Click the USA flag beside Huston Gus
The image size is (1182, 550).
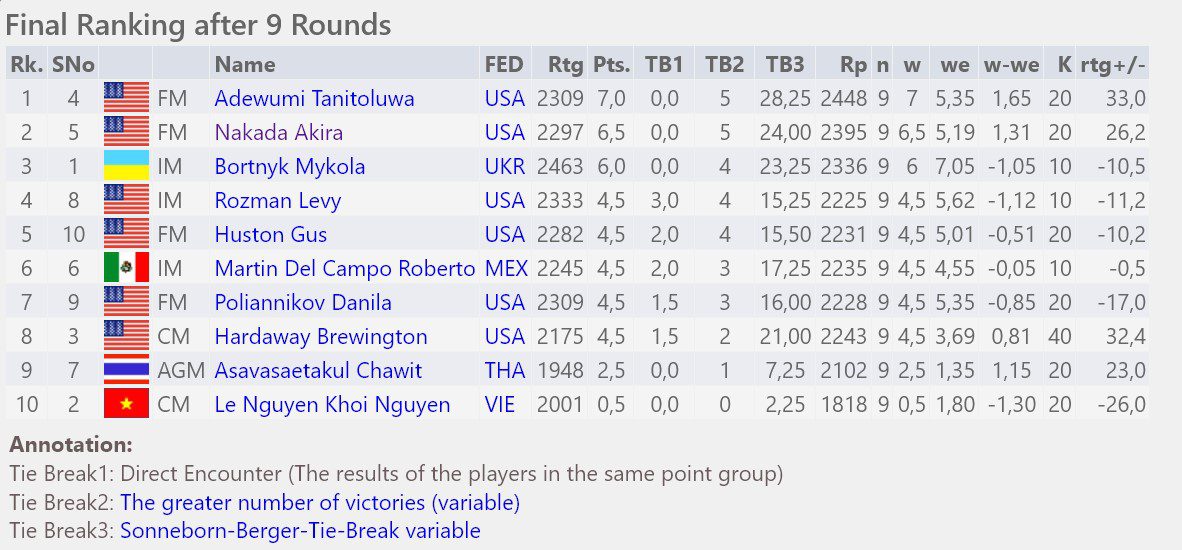point(126,234)
